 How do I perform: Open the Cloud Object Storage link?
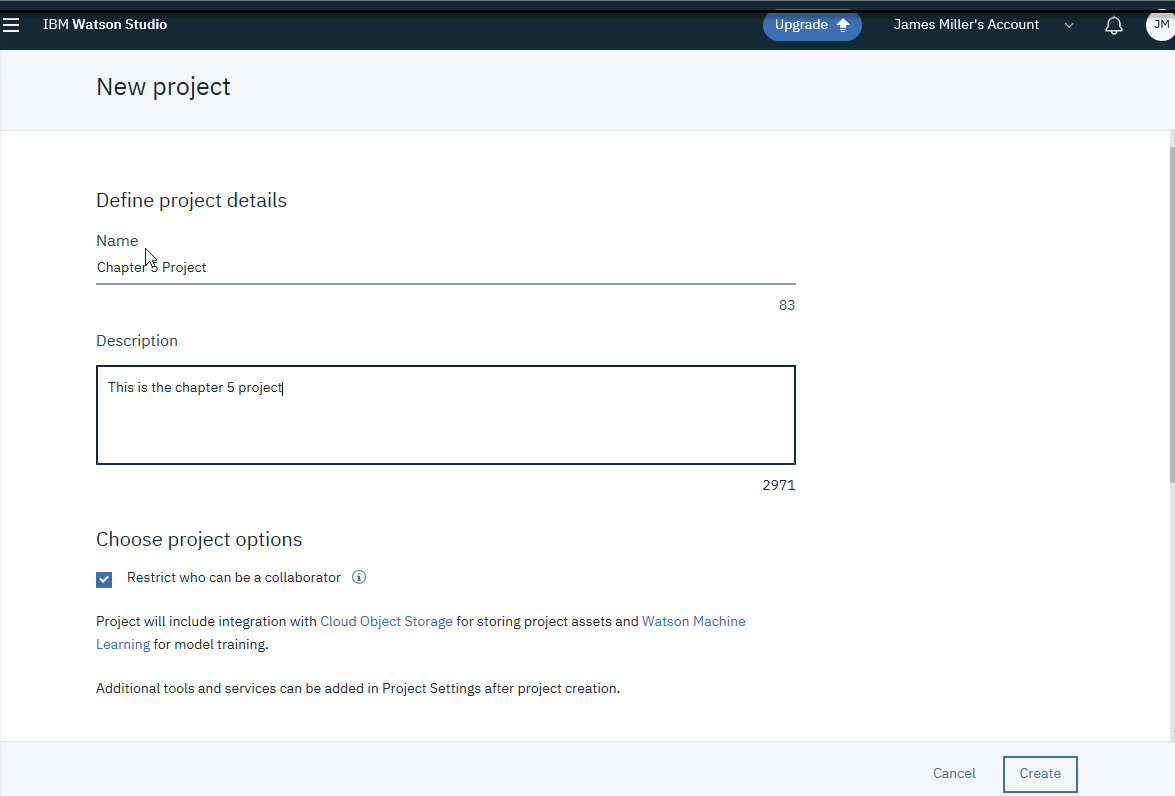pos(386,621)
